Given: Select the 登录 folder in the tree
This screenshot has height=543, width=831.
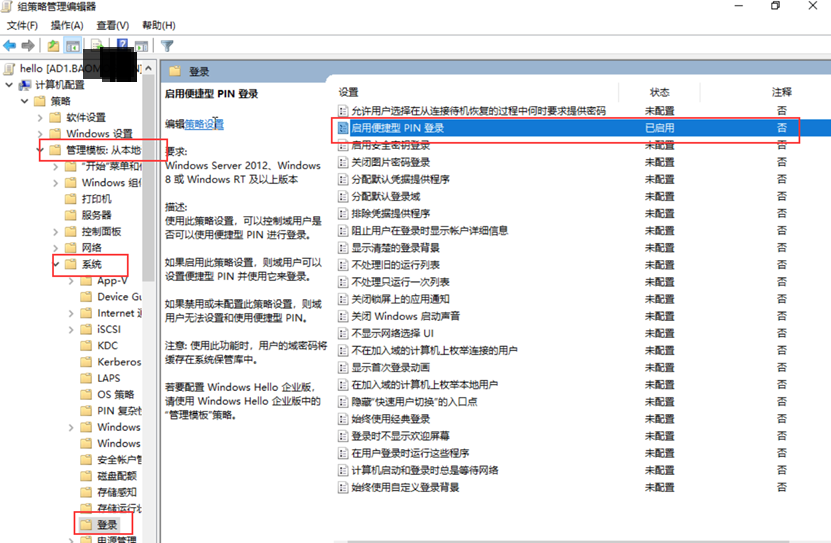Looking at the screenshot, I should coord(107,524).
